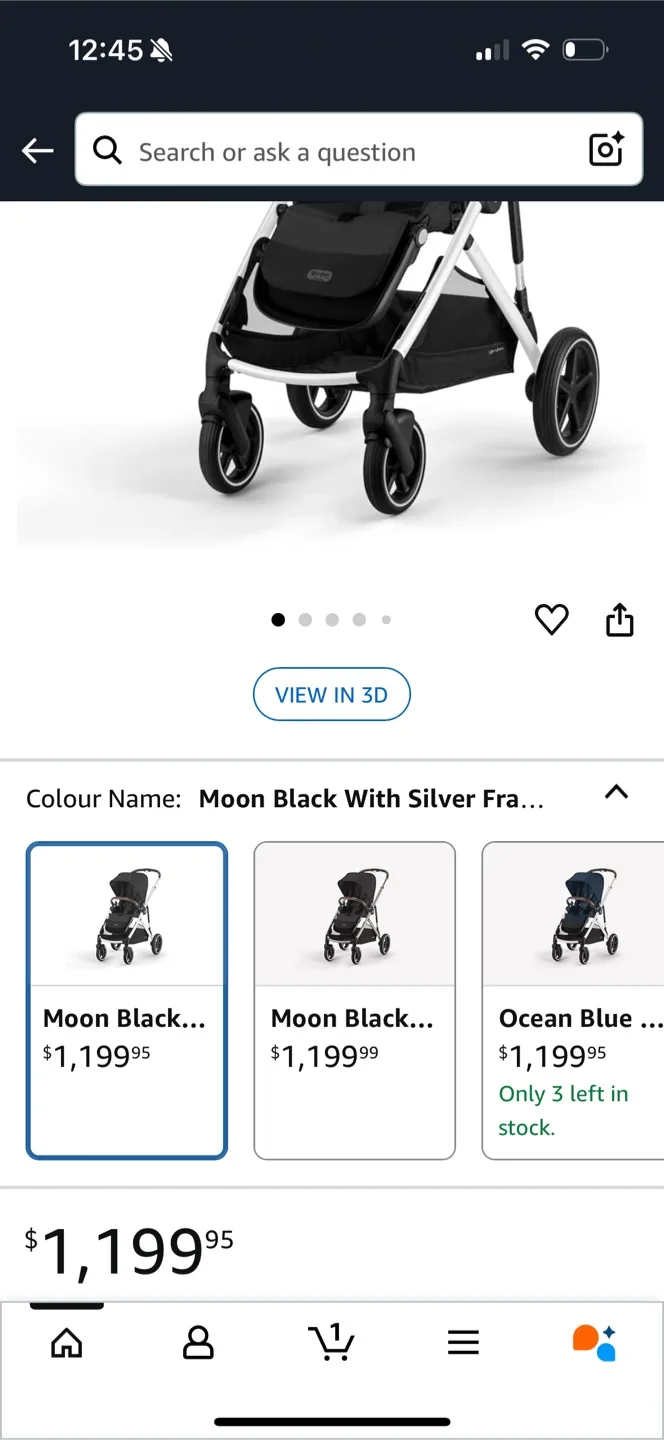Screen dimensions: 664x1440
Task: Tap the first carousel dot indicator
Action: (278, 619)
